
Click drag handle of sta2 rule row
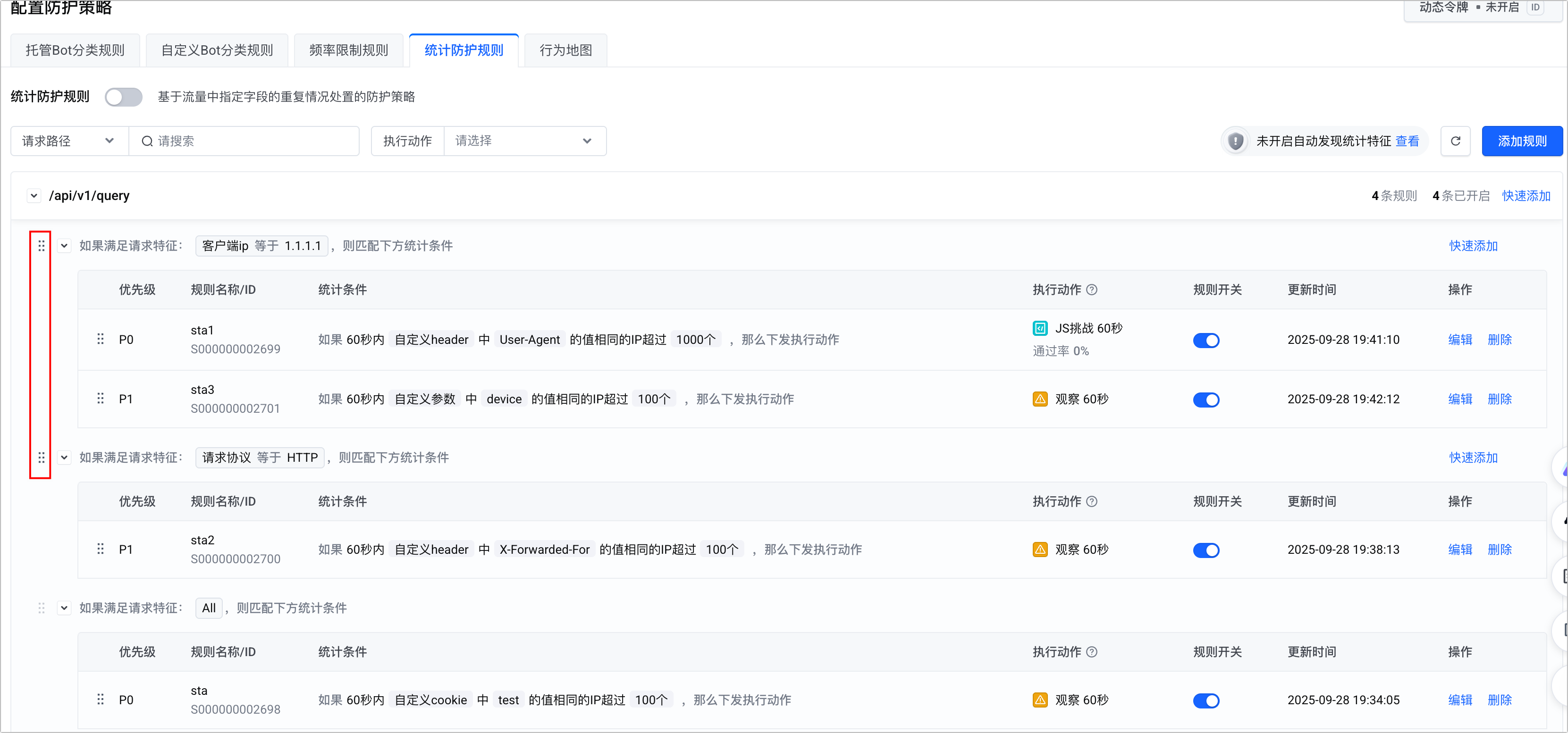point(101,550)
